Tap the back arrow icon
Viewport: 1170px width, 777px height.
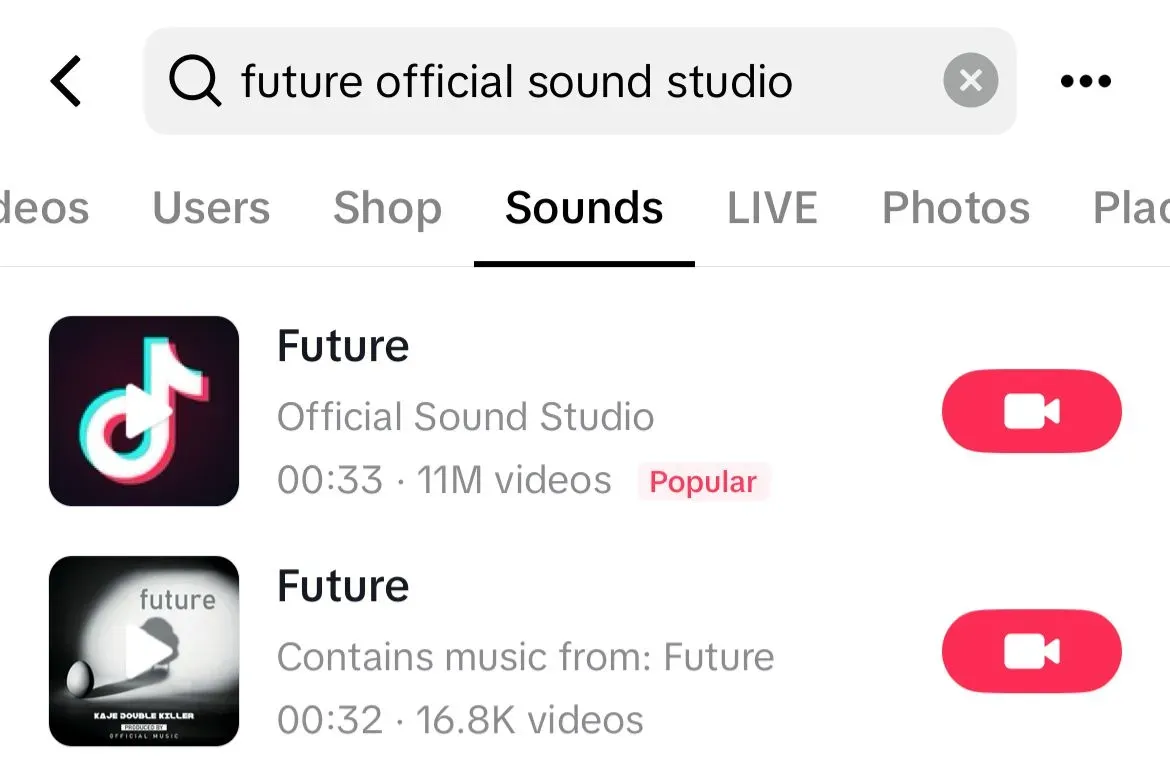pyautogui.click(x=67, y=81)
